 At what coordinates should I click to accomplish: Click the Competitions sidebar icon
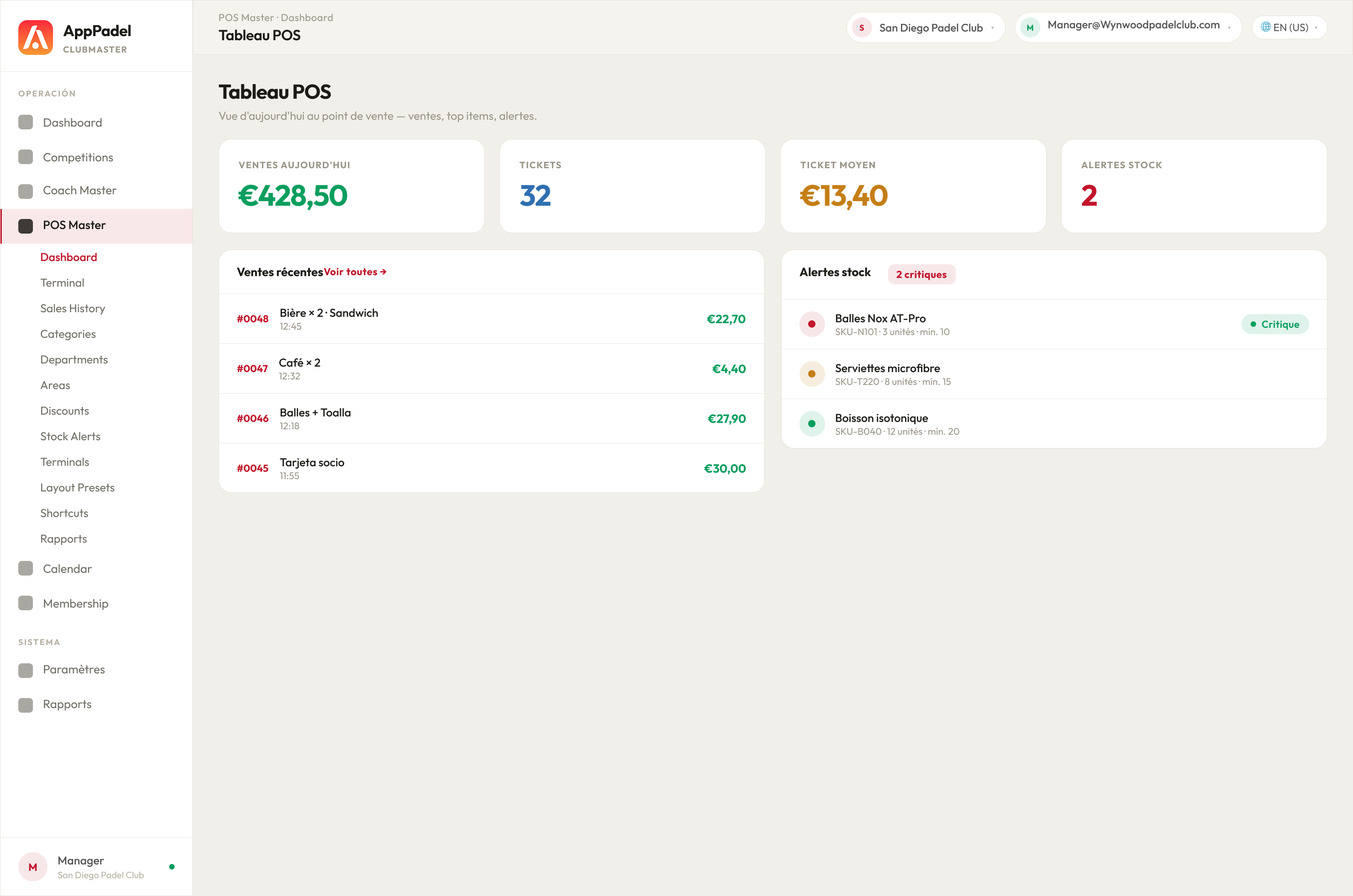(26, 156)
